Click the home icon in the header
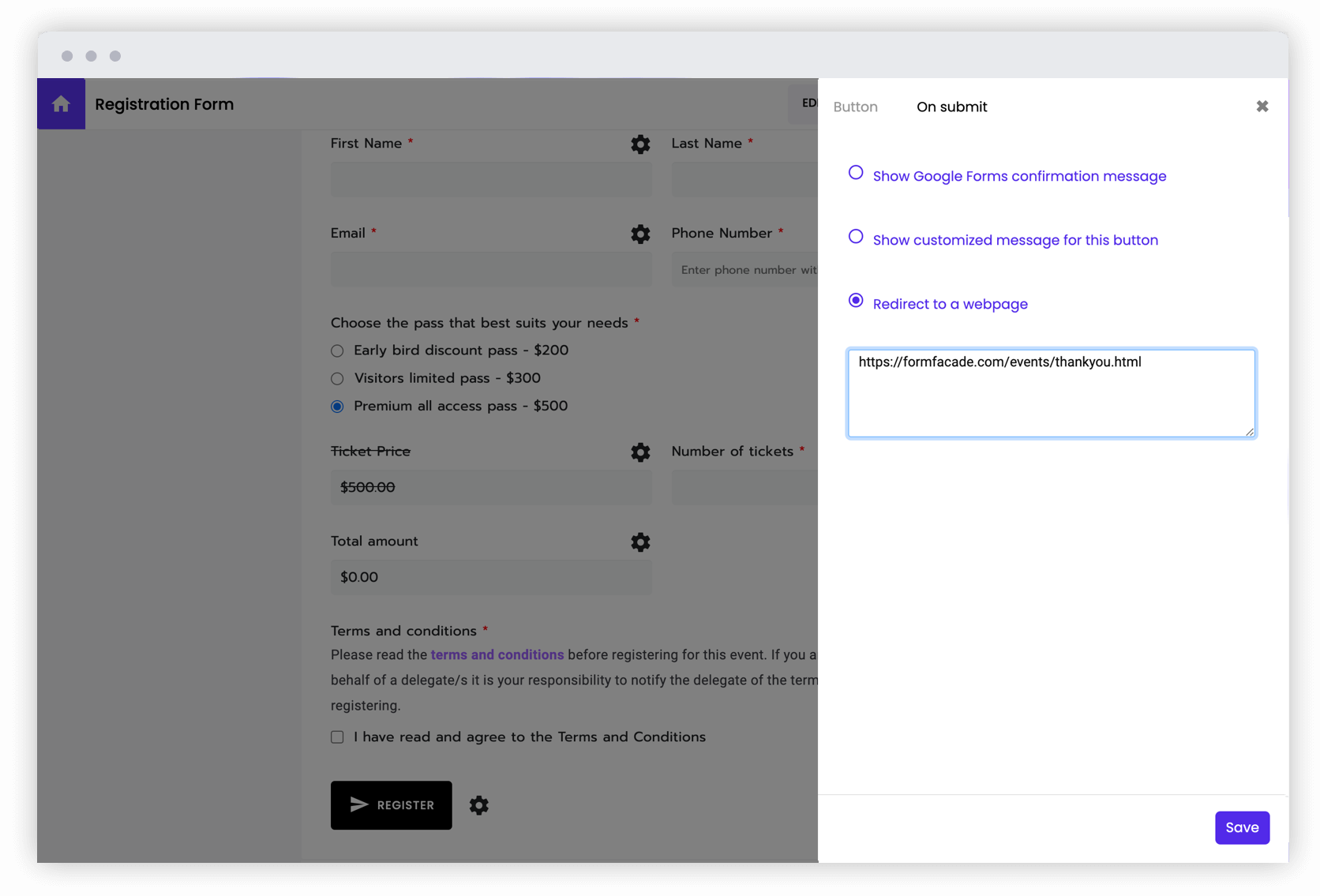The height and width of the screenshot is (896, 1320). point(61,103)
